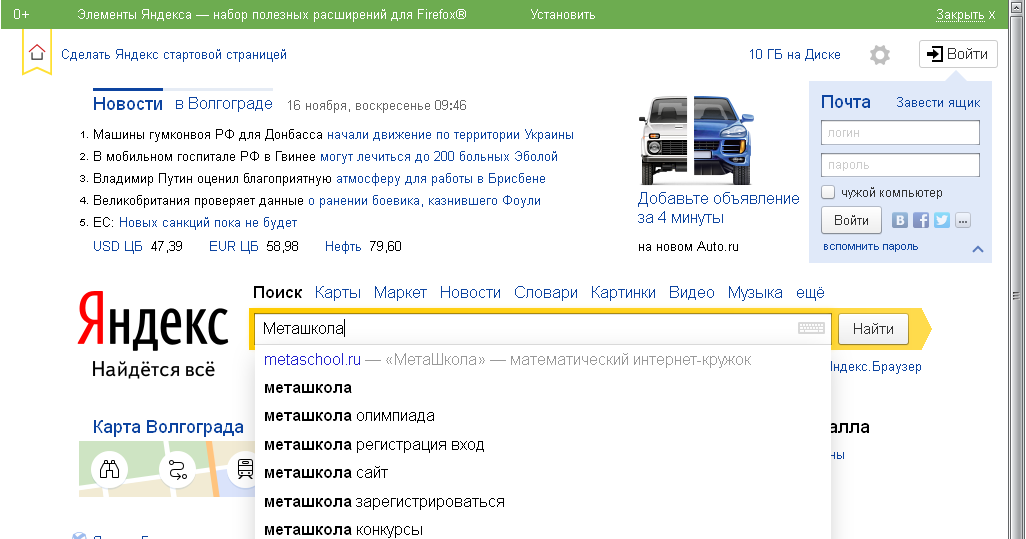
Task: Expand the 'ещё' services menu
Action: tap(810, 292)
